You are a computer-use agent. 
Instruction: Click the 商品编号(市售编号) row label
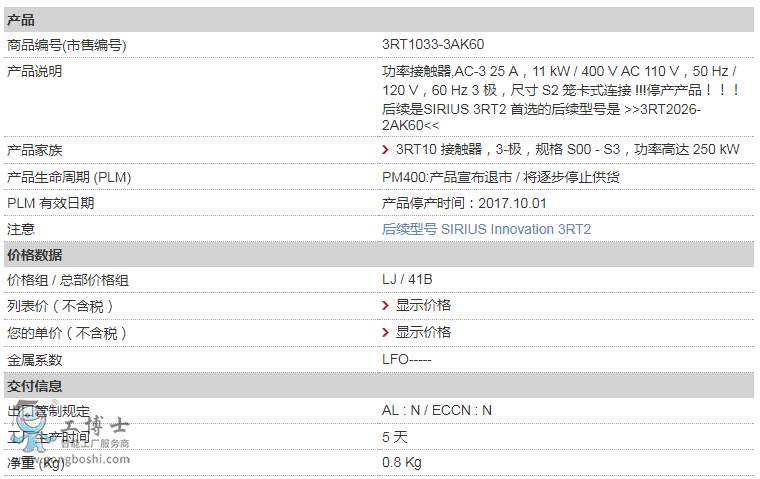pos(66,45)
